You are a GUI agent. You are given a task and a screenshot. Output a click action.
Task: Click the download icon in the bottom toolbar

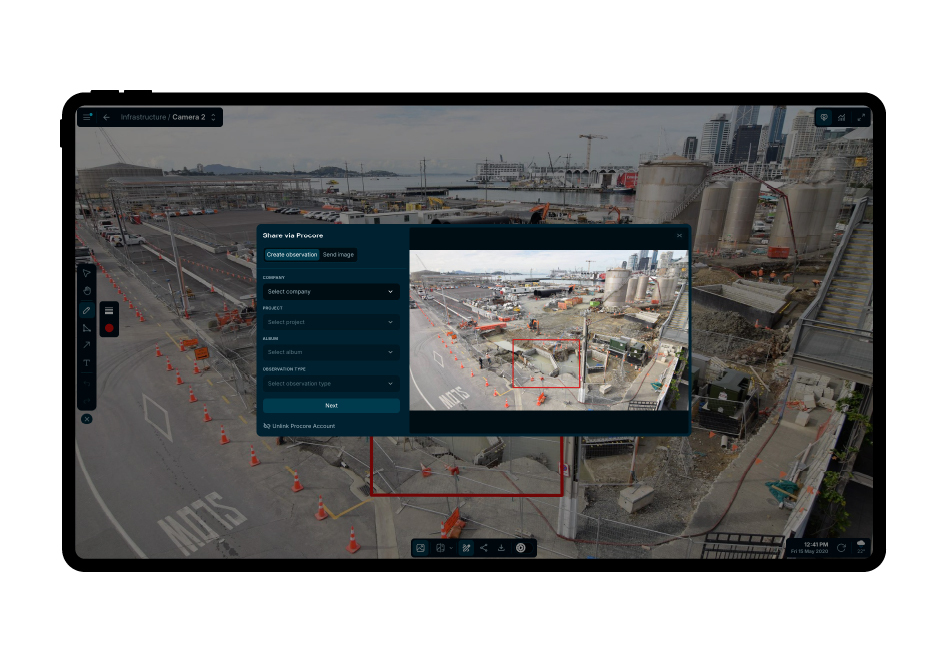[502, 548]
